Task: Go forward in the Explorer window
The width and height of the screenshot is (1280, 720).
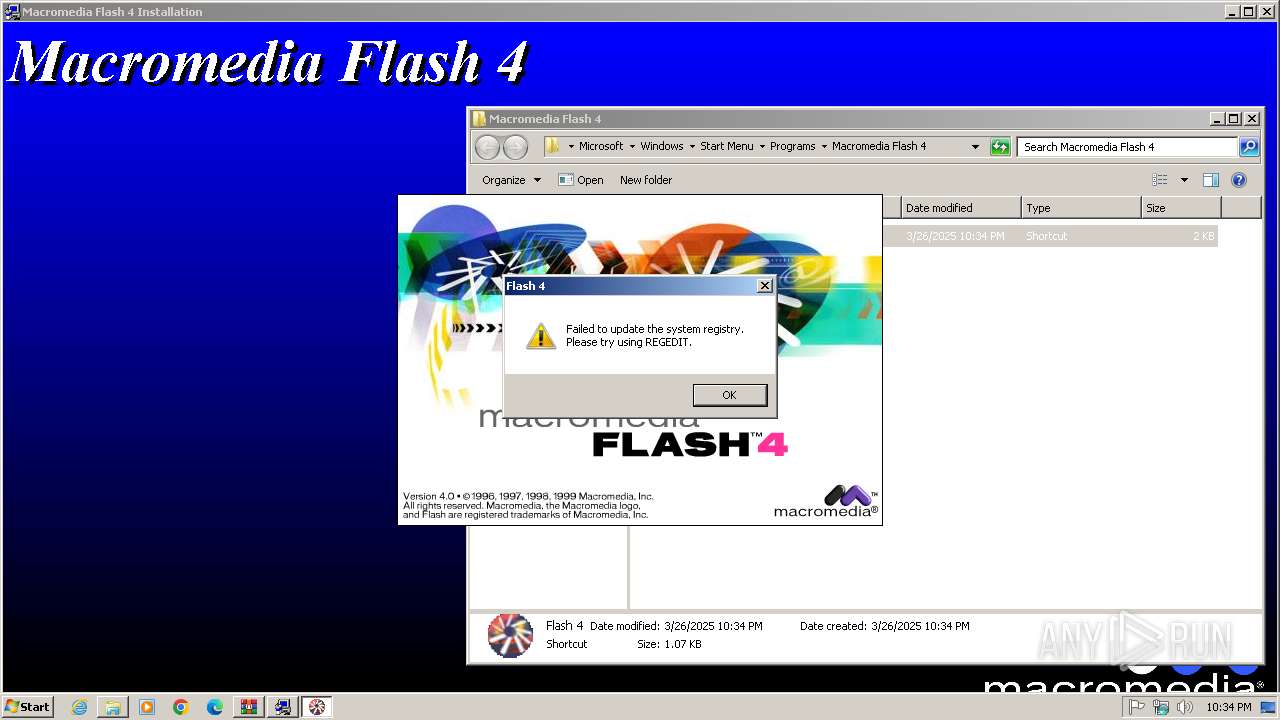Action: 515,147
